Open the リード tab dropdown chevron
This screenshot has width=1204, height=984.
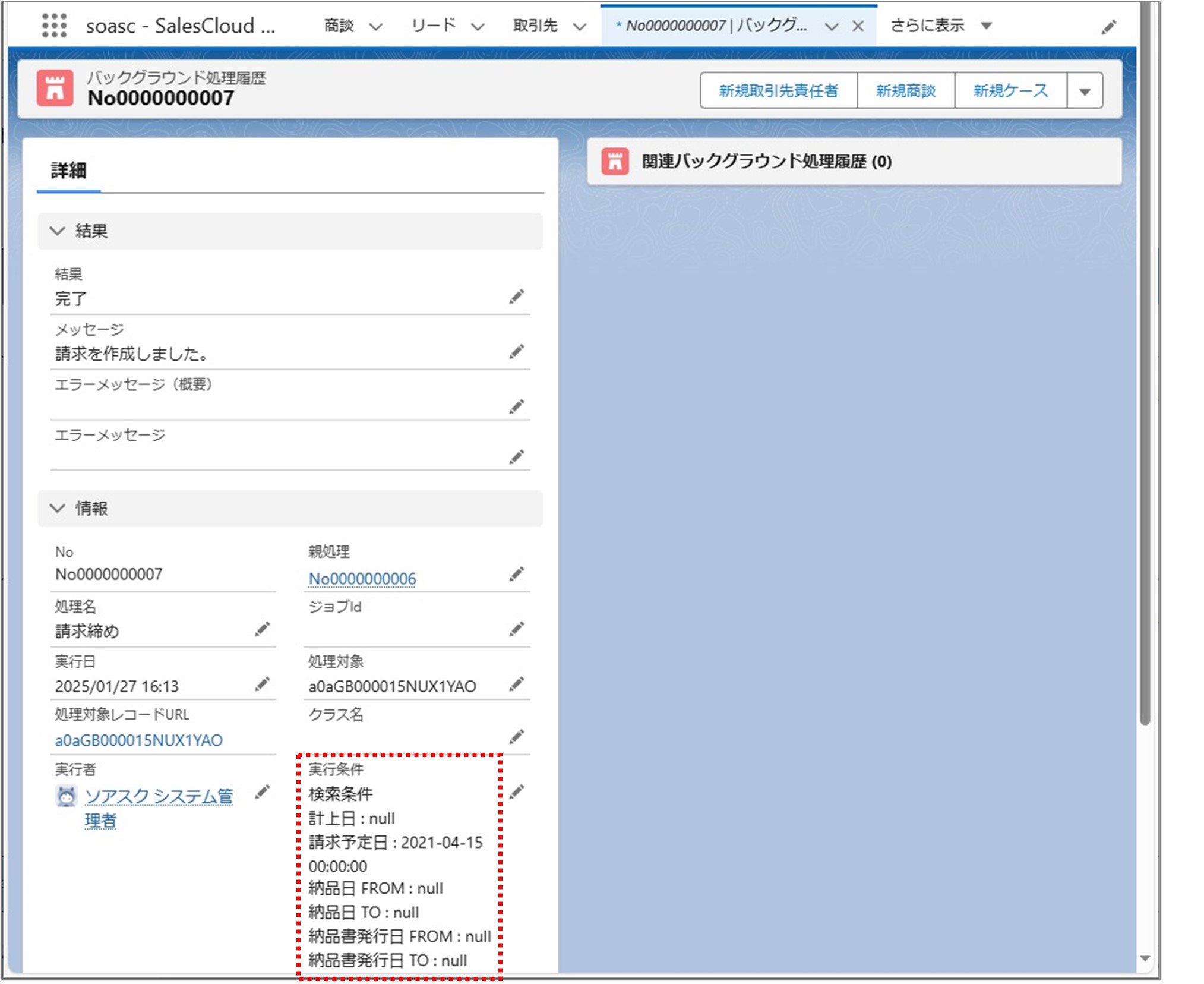tap(478, 27)
